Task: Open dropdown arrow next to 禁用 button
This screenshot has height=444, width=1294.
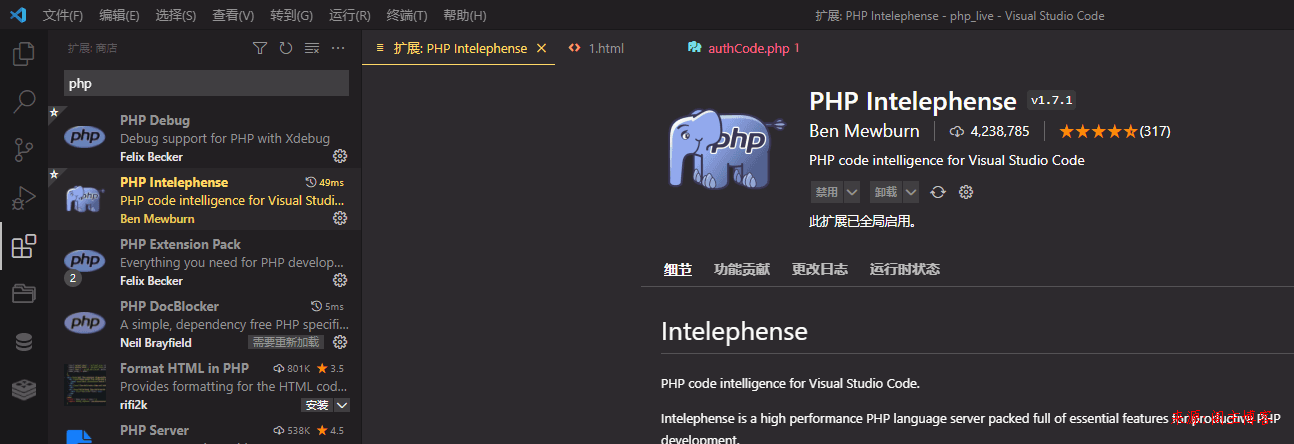Action: pos(852,192)
